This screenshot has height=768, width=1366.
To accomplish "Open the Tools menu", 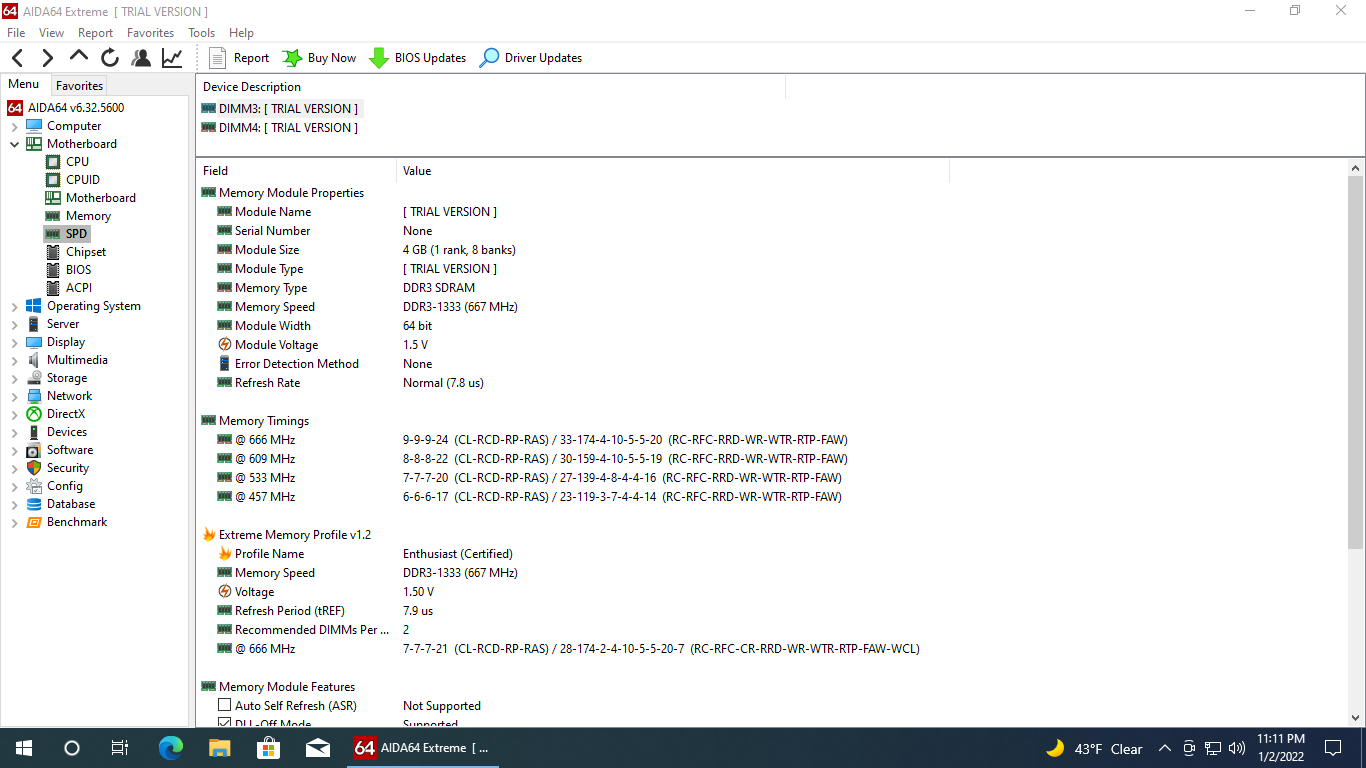I will [201, 33].
